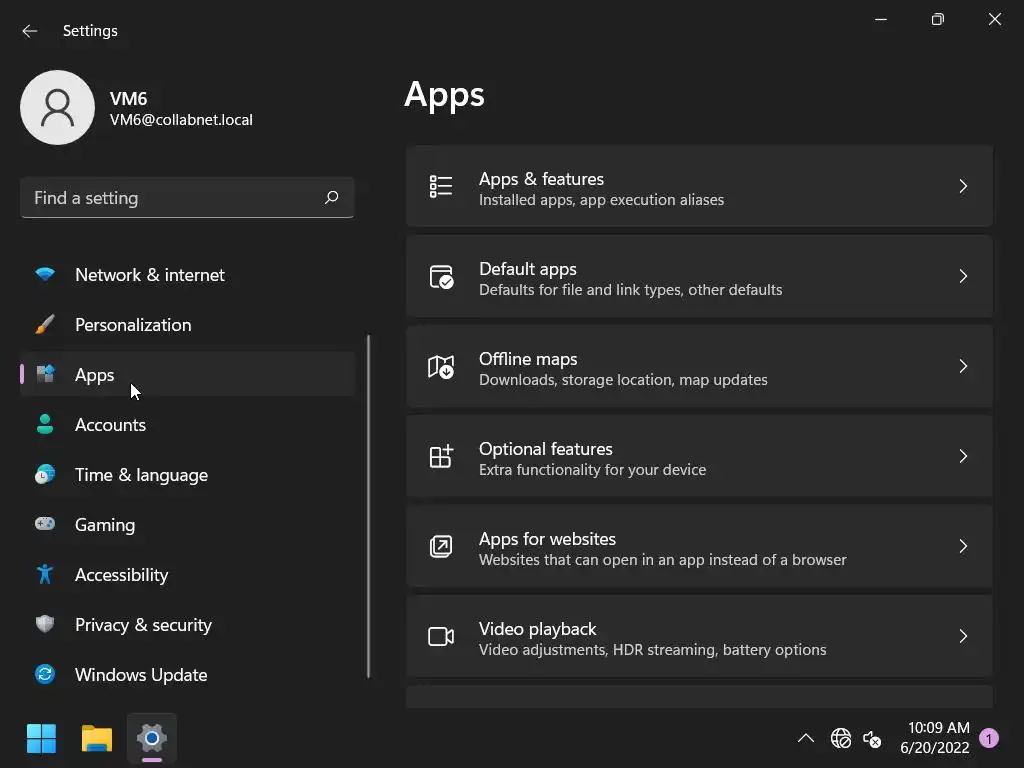Expand Default apps with its chevron
Viewport: 1024px width, 768px height.
(963, 276)
